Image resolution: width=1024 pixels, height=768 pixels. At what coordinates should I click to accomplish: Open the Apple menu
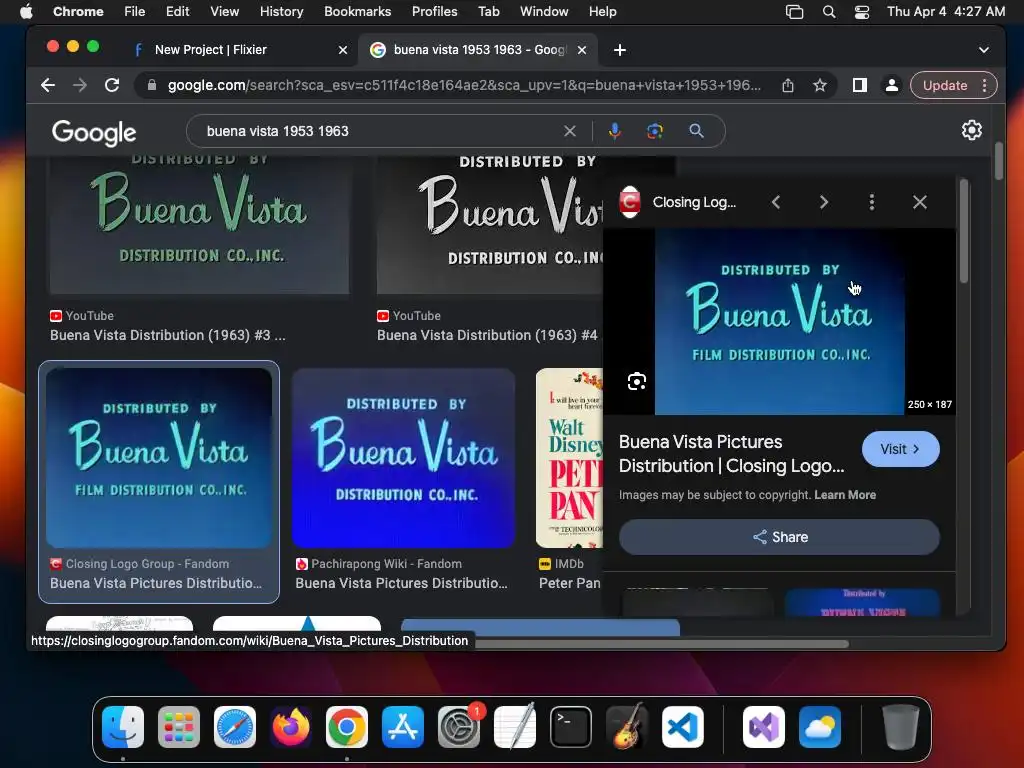pos(26,12)
